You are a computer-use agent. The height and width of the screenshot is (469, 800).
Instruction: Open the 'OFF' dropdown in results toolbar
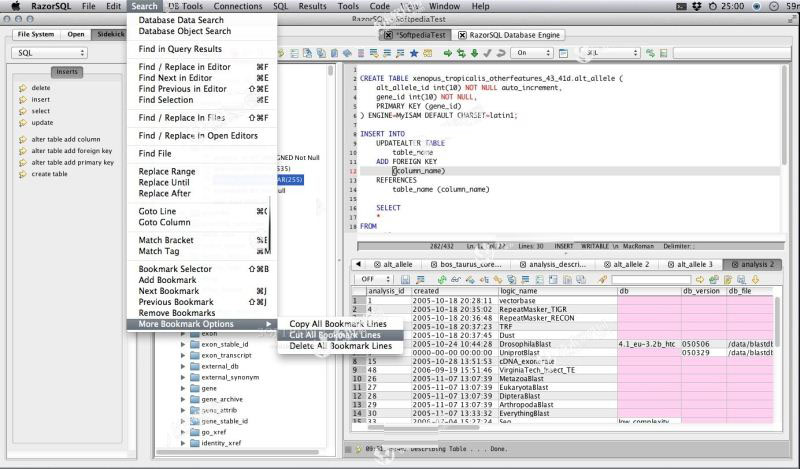coord(374,280)
